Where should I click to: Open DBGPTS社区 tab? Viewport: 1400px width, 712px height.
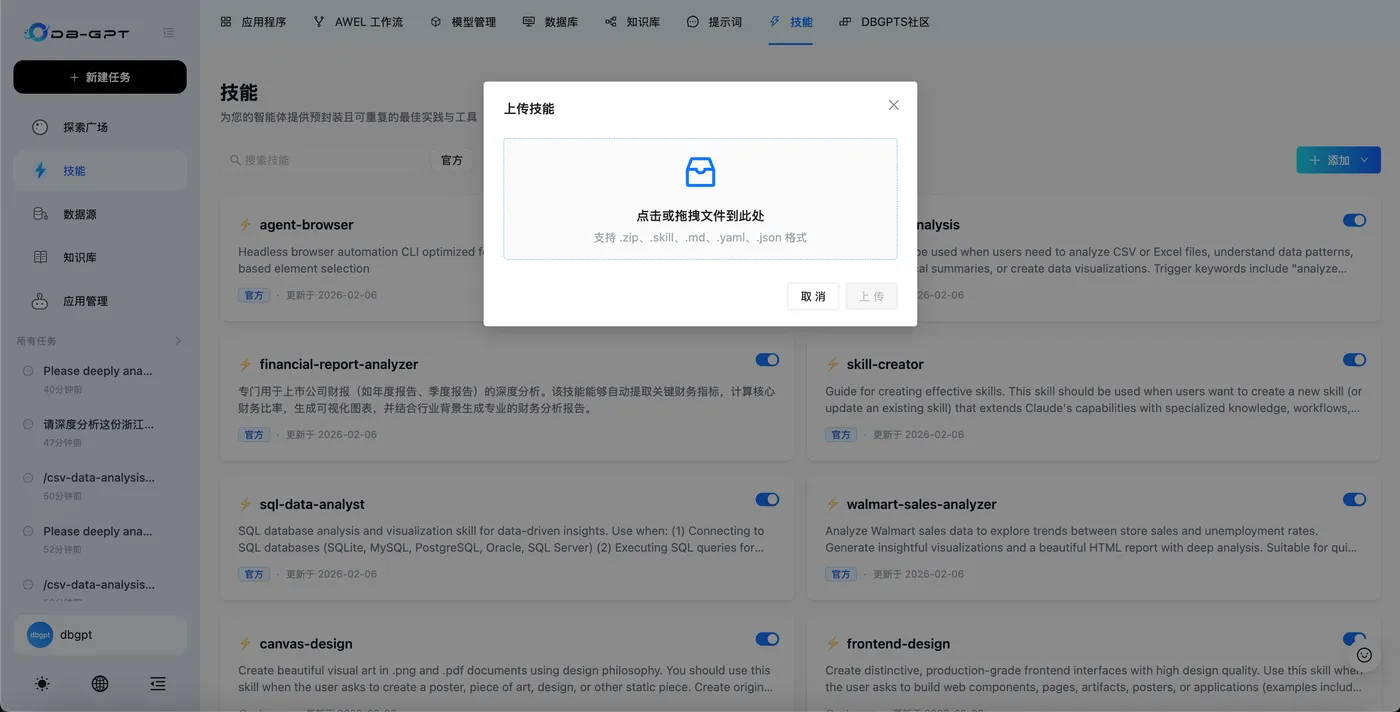884,22
